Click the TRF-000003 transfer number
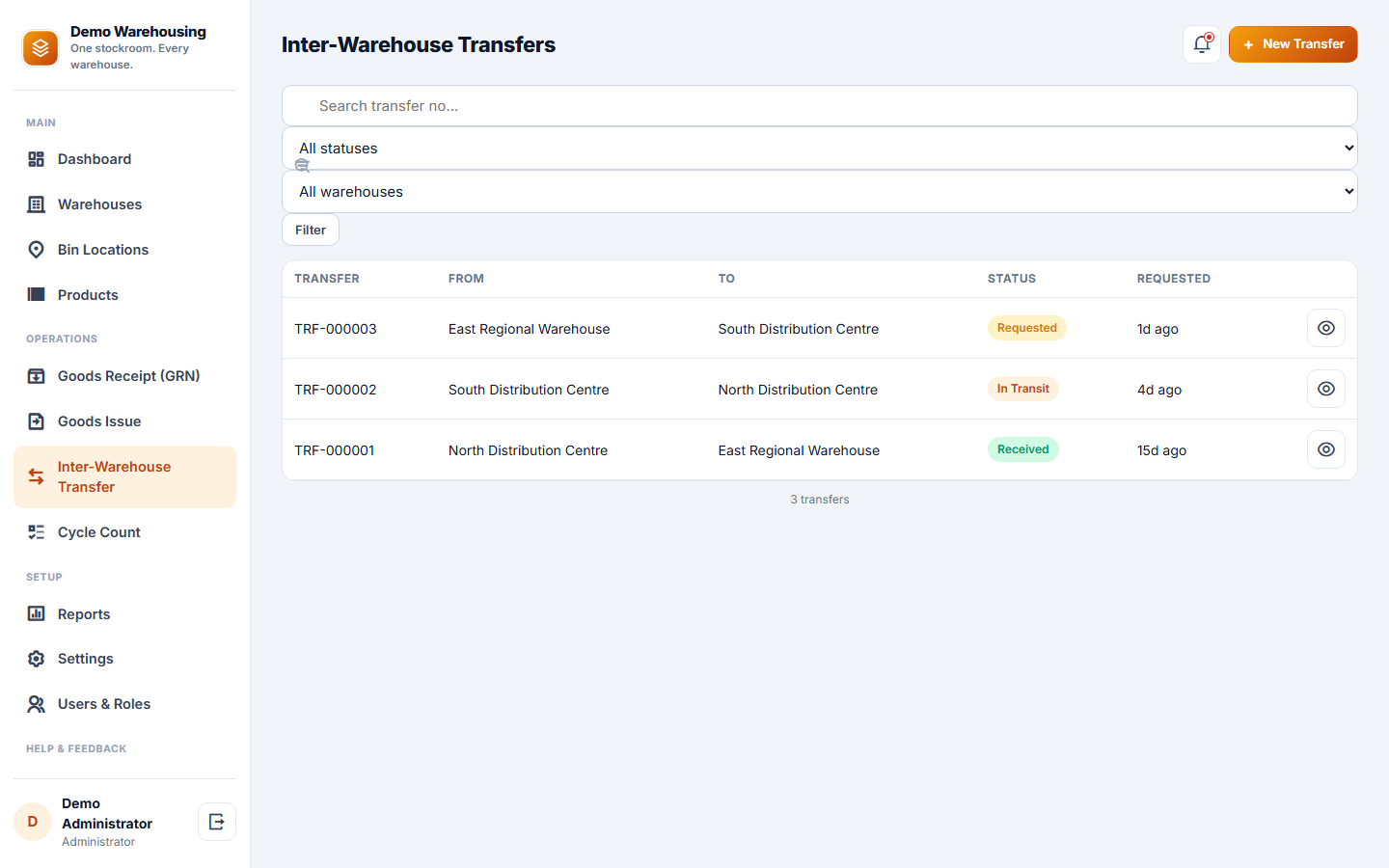Viewport: 1389px width, 868px height. [x=336, y=329]
